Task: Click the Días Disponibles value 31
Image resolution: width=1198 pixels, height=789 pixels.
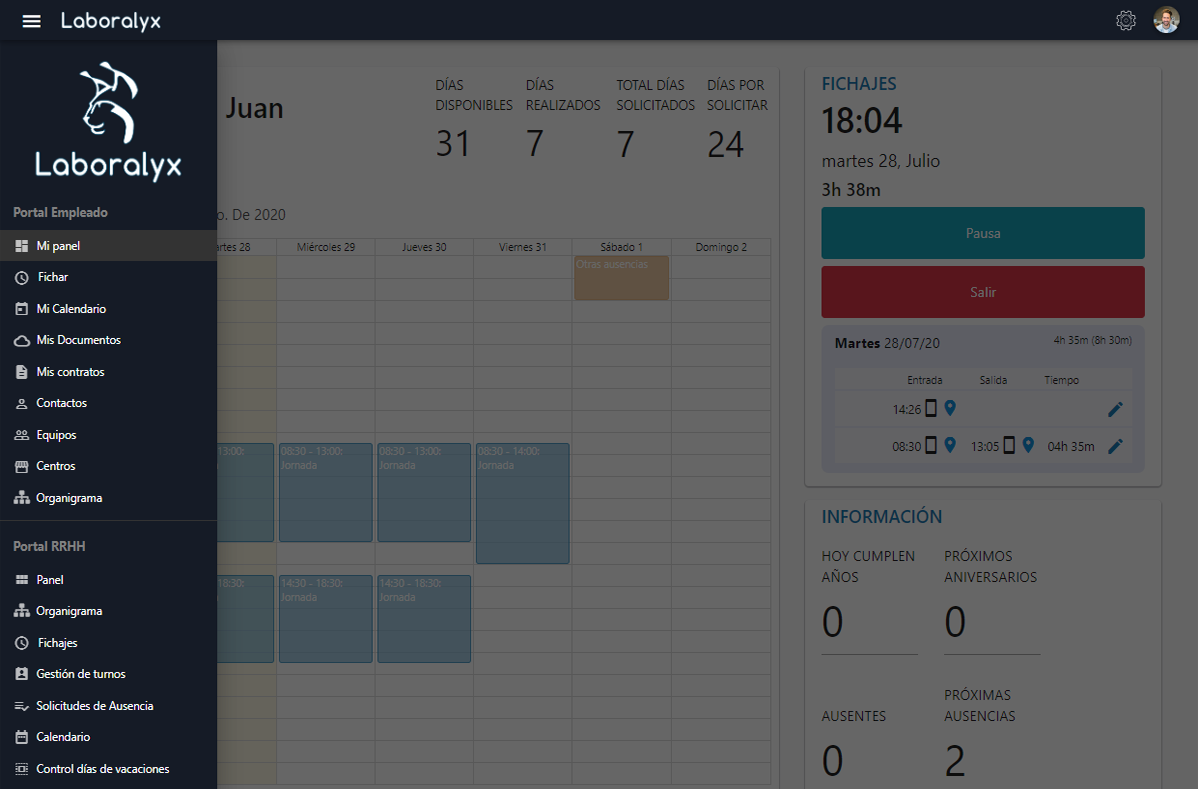Action: click(453, 144)
